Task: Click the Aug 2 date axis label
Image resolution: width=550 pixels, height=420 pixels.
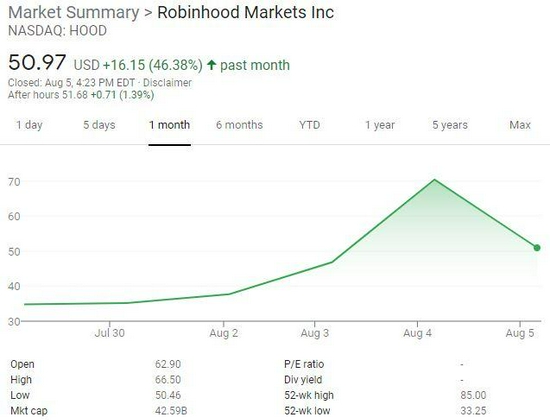Action: click(223, 333)
